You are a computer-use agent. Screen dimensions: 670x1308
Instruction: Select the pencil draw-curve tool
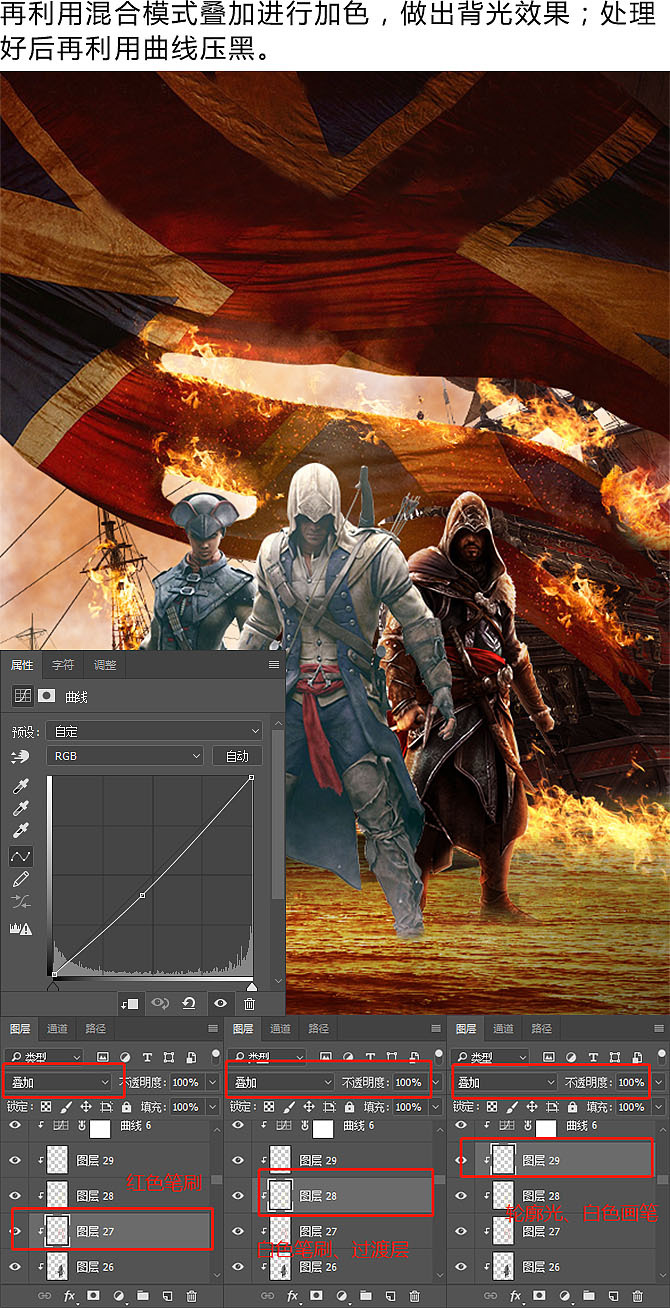click(x=20, y=880)
